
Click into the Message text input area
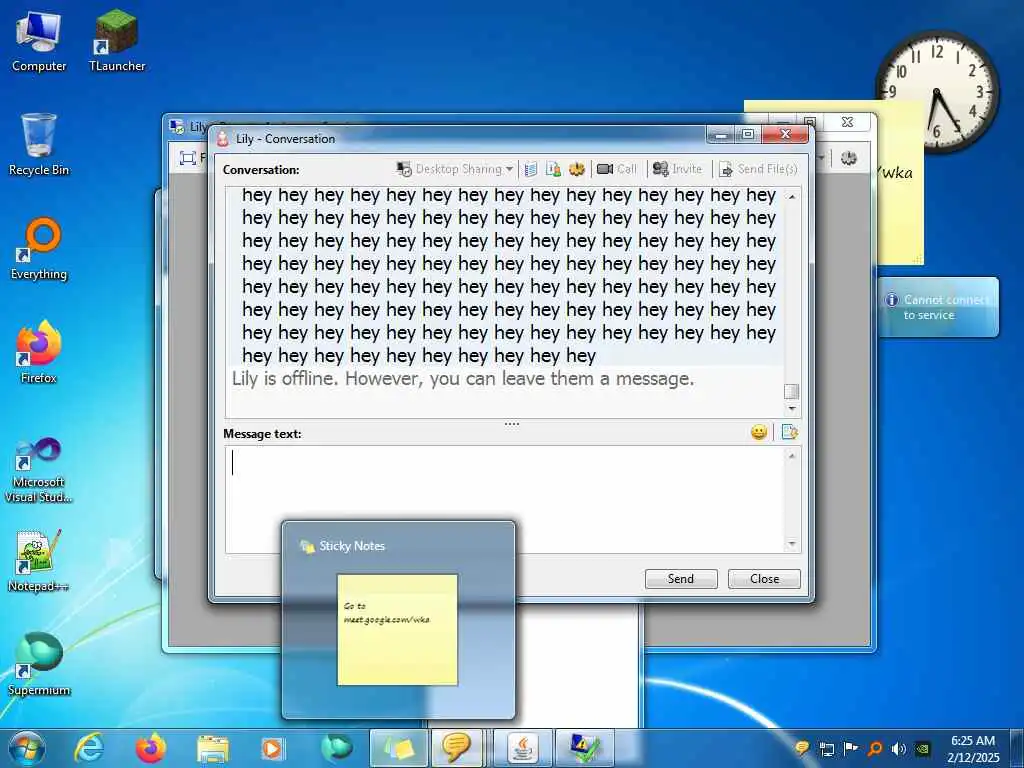coord(505,500)
